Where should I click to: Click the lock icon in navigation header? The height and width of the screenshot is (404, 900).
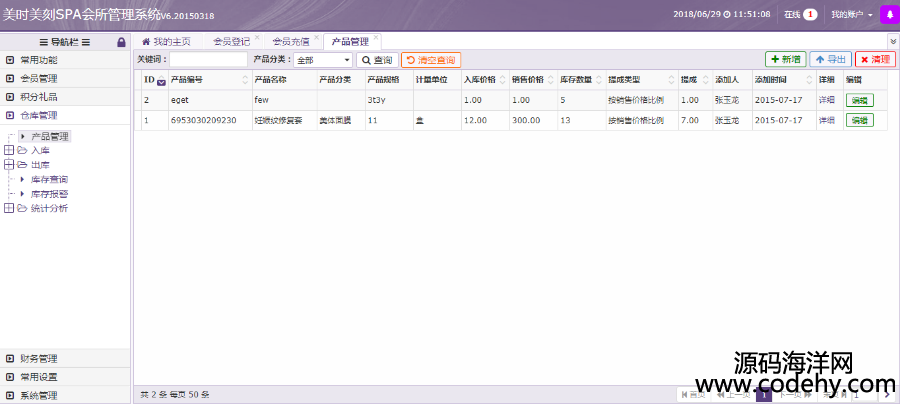tap(121, 42)
